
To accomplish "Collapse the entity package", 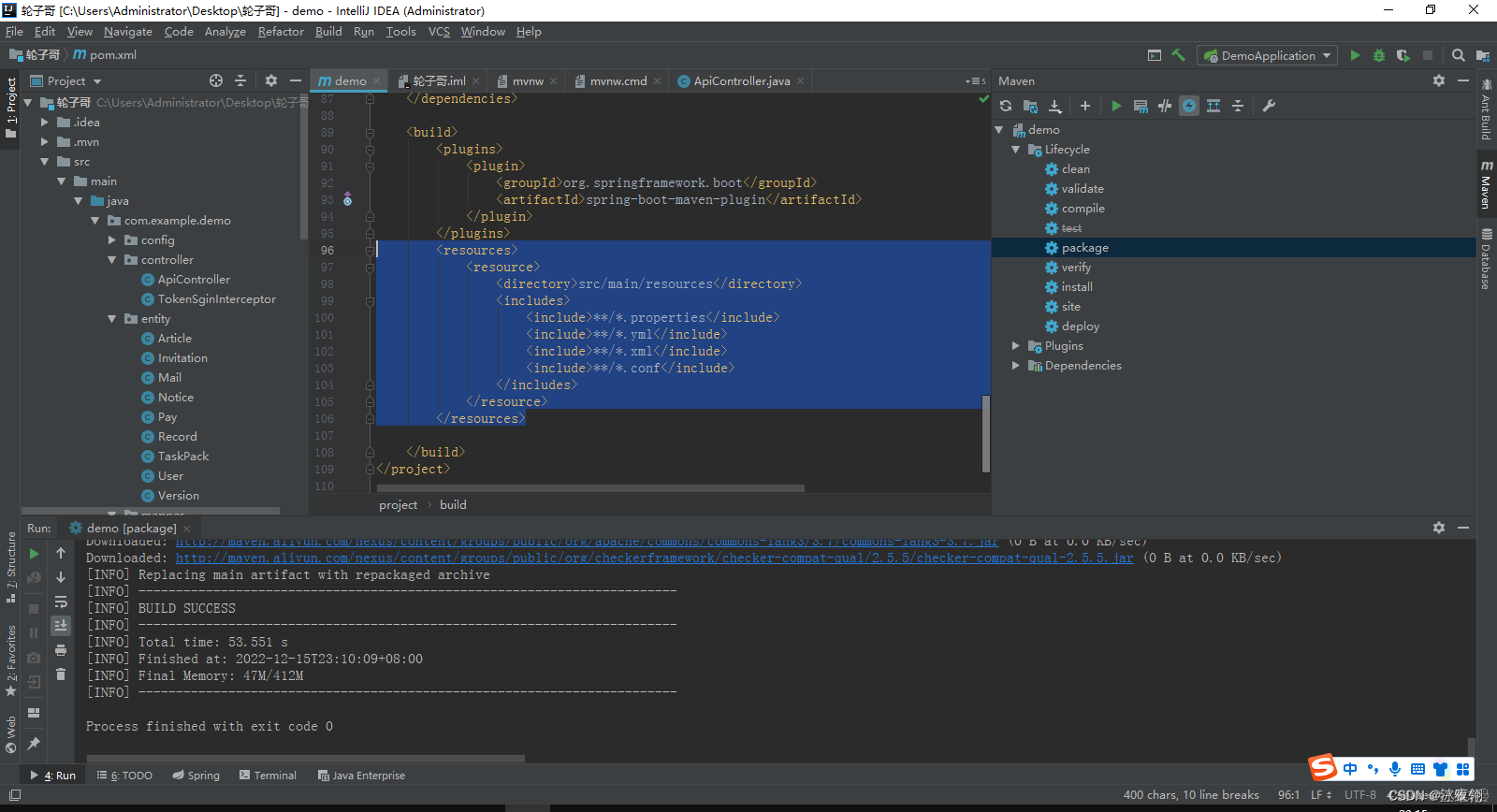I will (x=111, y=318).
